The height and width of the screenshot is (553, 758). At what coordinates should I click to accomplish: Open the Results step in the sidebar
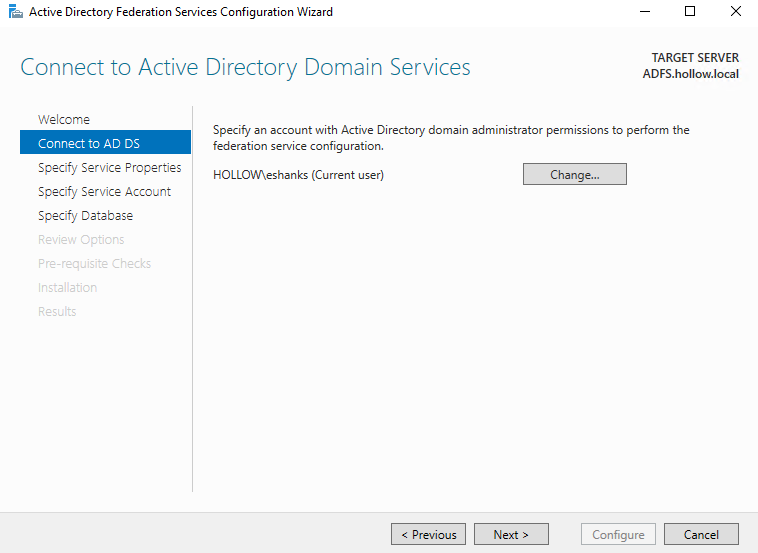[57, 312]
